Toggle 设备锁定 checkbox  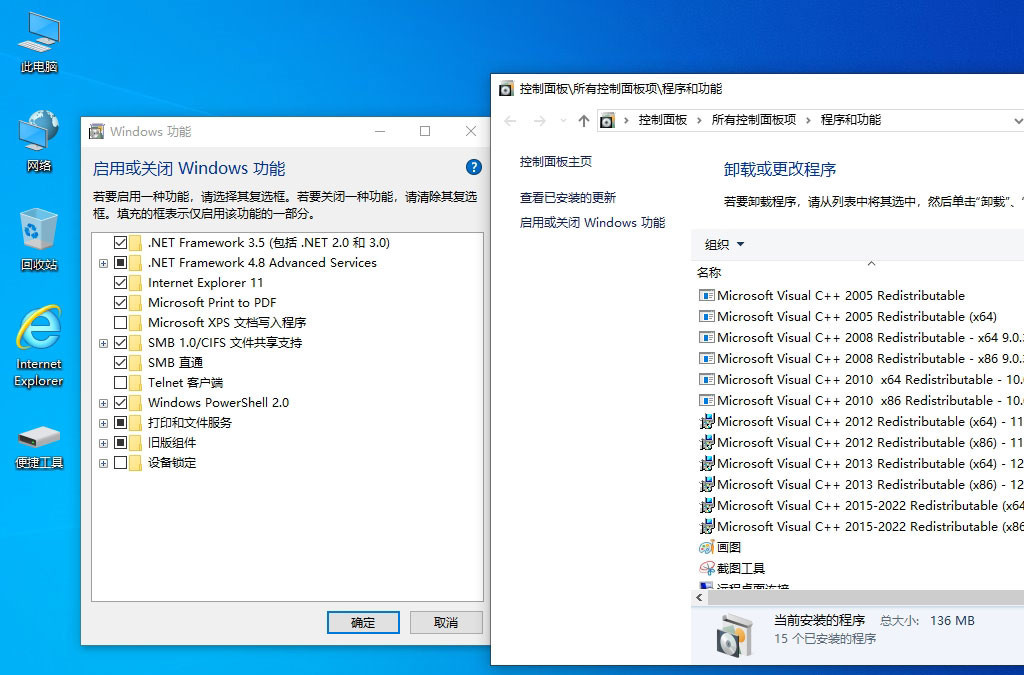point(120,463)
